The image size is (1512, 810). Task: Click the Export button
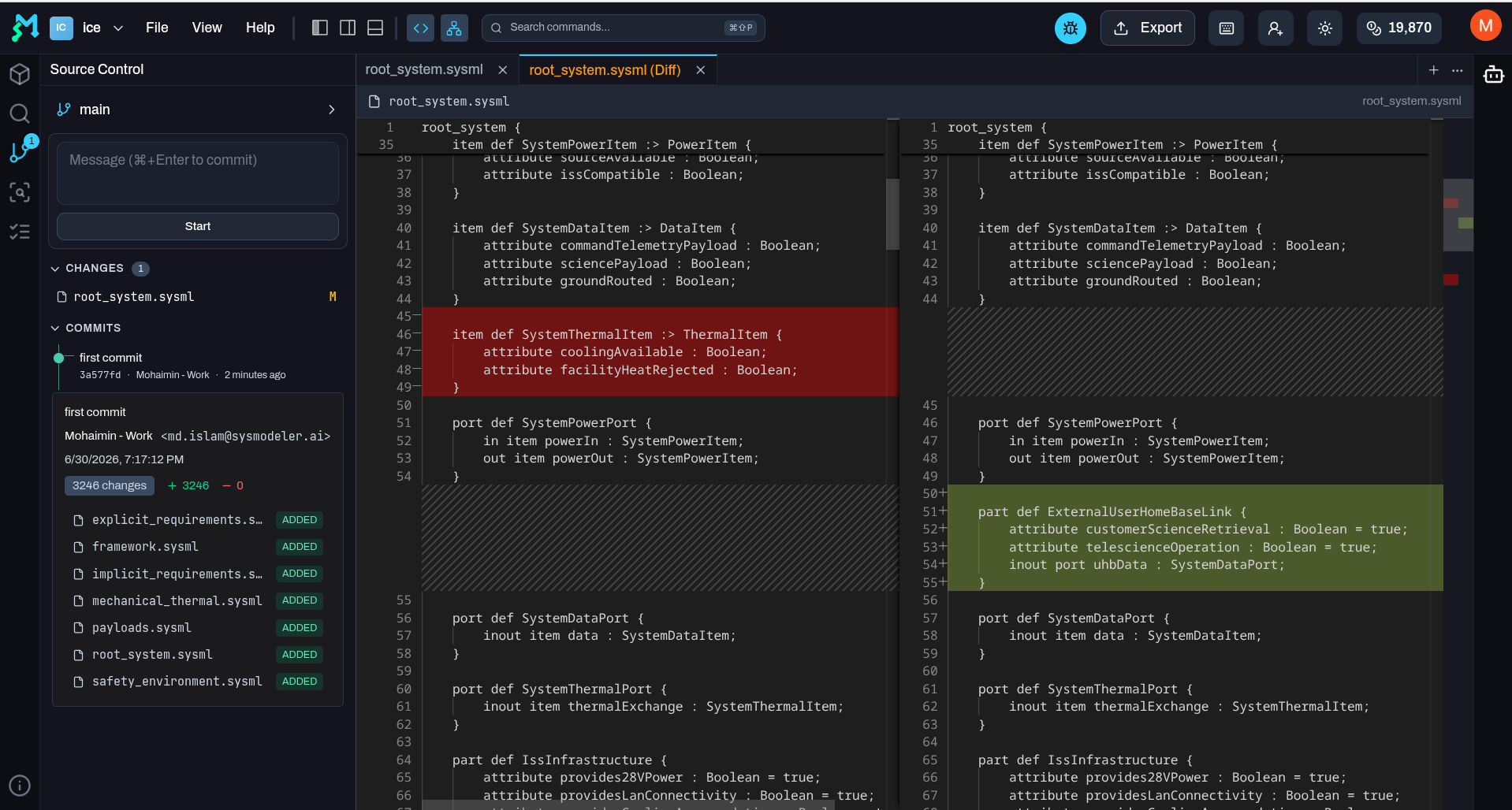coord(1148,28)
